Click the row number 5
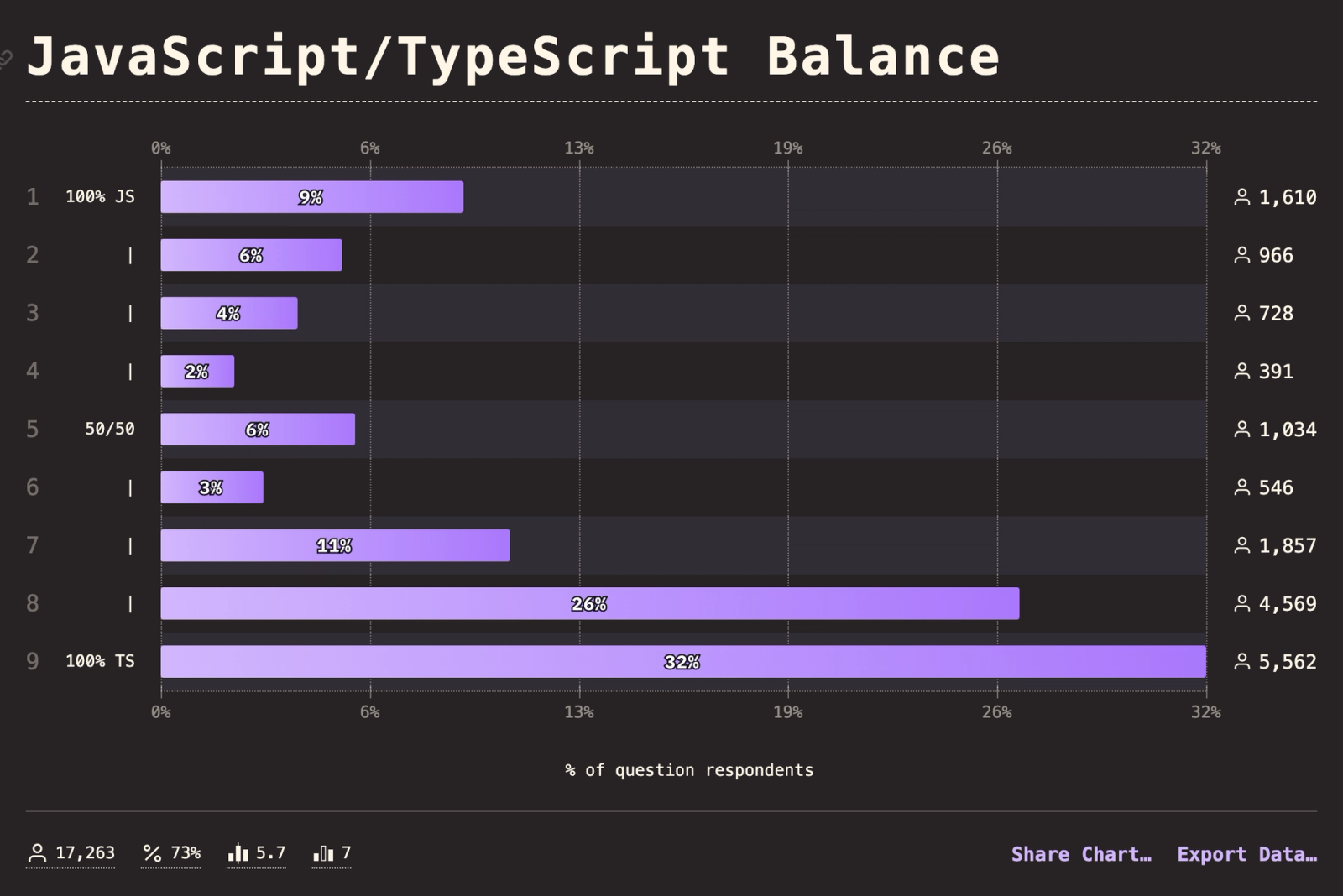This screenshot has width=1343, height=896. coord(32,429)
